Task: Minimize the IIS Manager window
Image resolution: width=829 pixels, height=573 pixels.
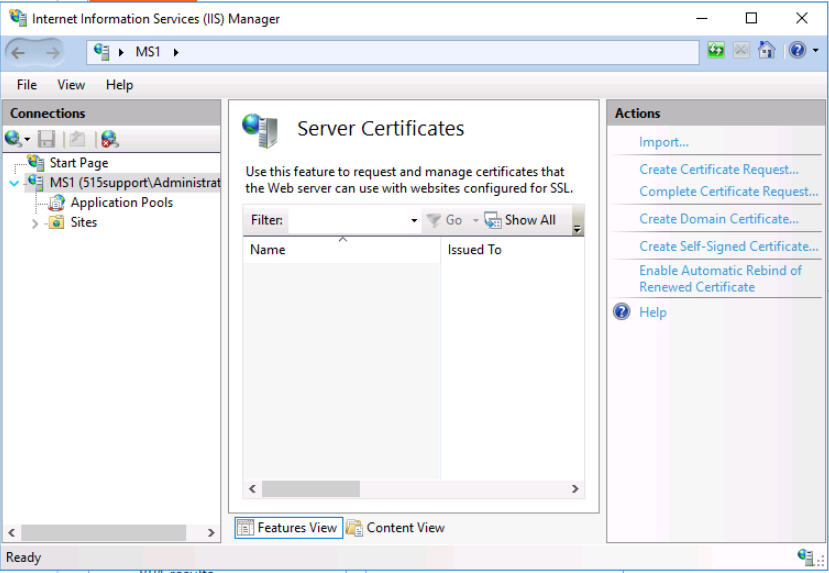Action: (x=702, y=18)
